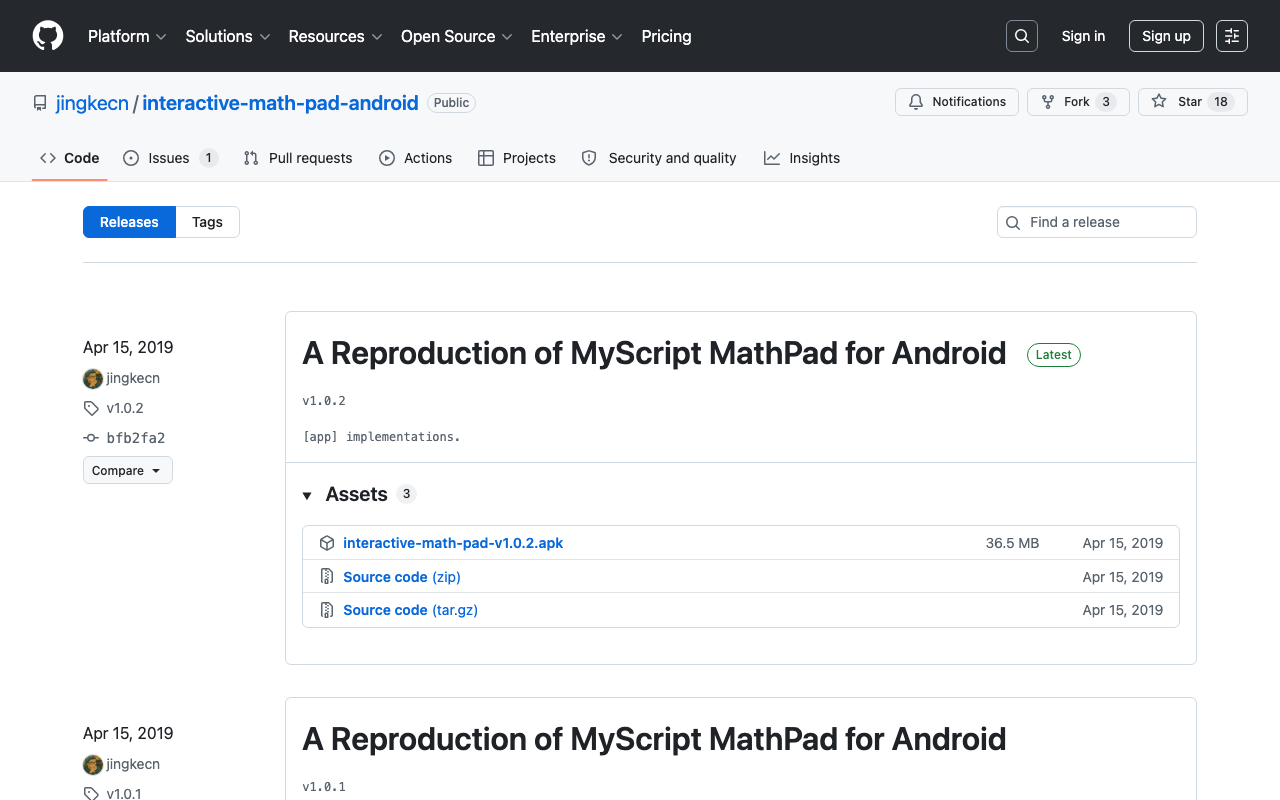Image resolution: width=1280 pixels, height=800 pixels.
Task: Open commit bfb2fa2
Action: point(136,438)
